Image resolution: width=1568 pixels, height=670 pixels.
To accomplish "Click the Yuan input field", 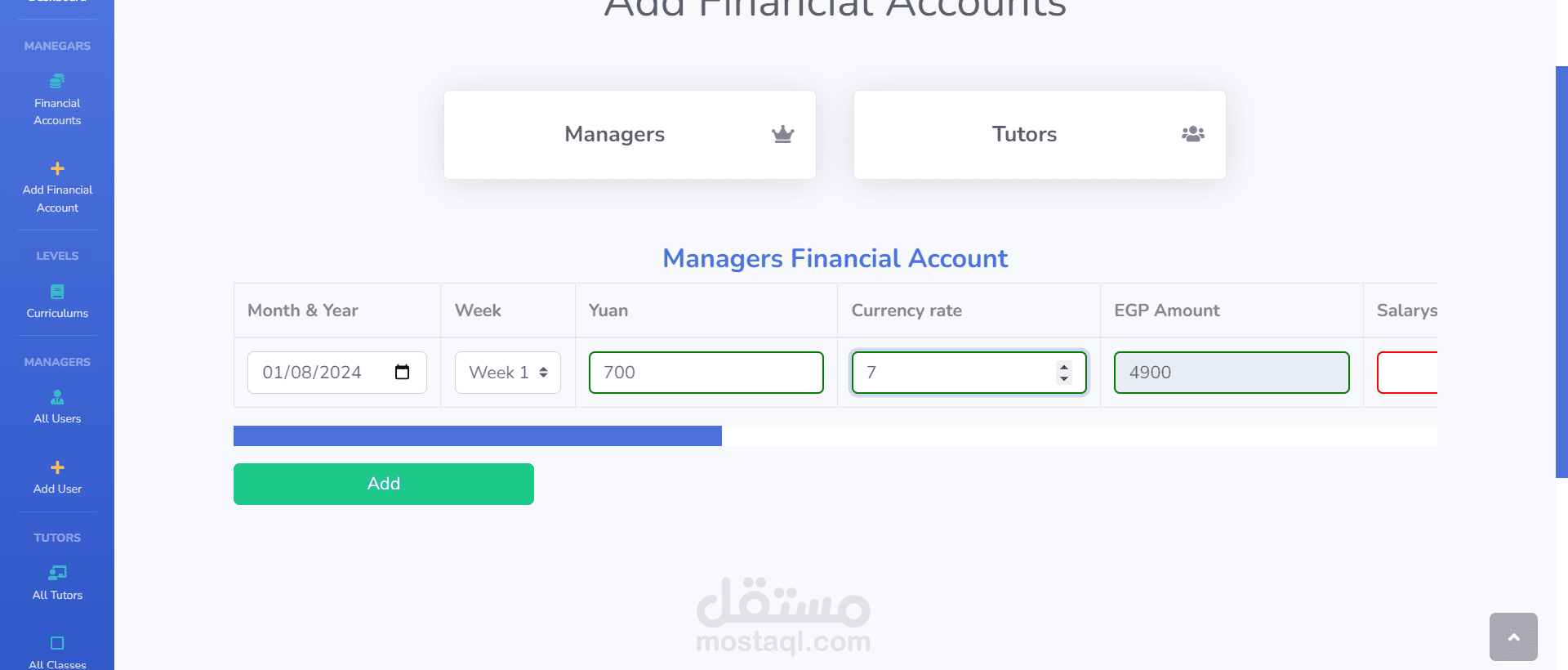I will pos(706,373).
